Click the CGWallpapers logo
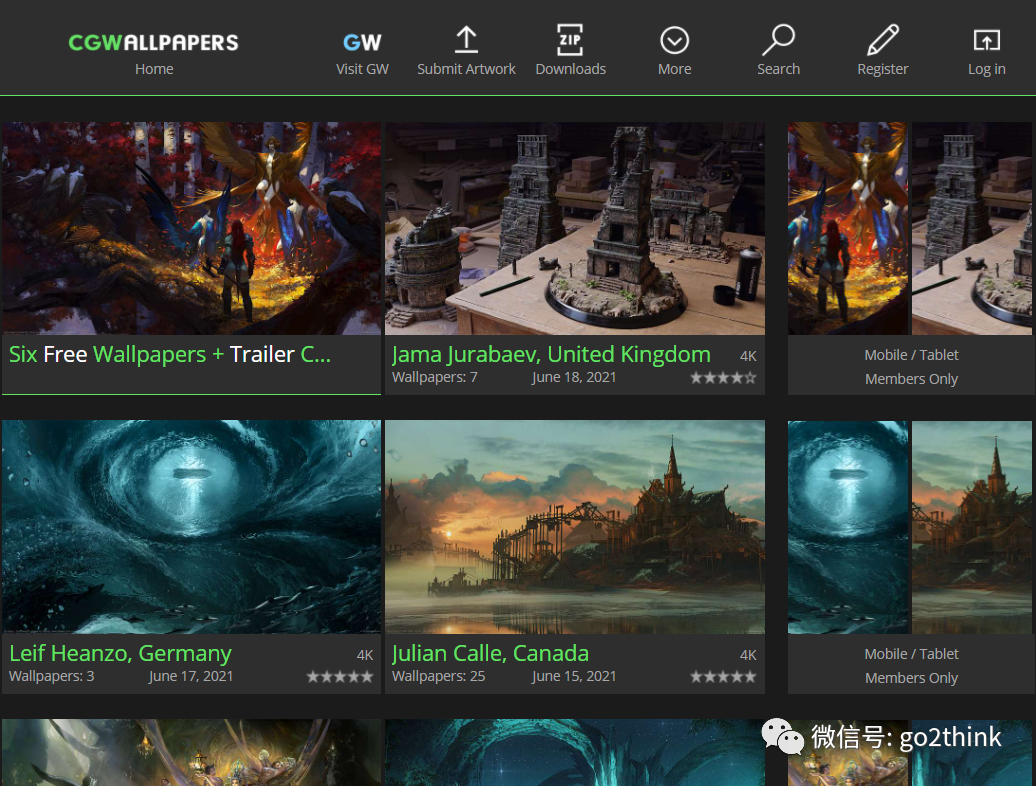 [153, 42]
